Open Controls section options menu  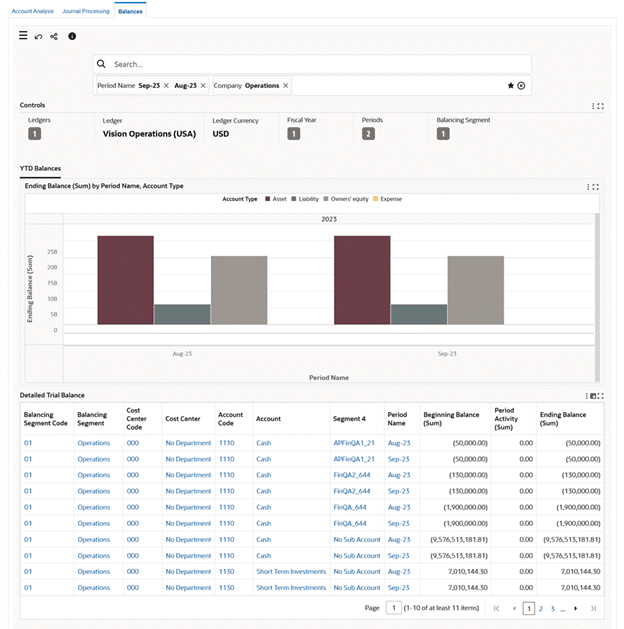pyautogui.click(x=593, y=106)
